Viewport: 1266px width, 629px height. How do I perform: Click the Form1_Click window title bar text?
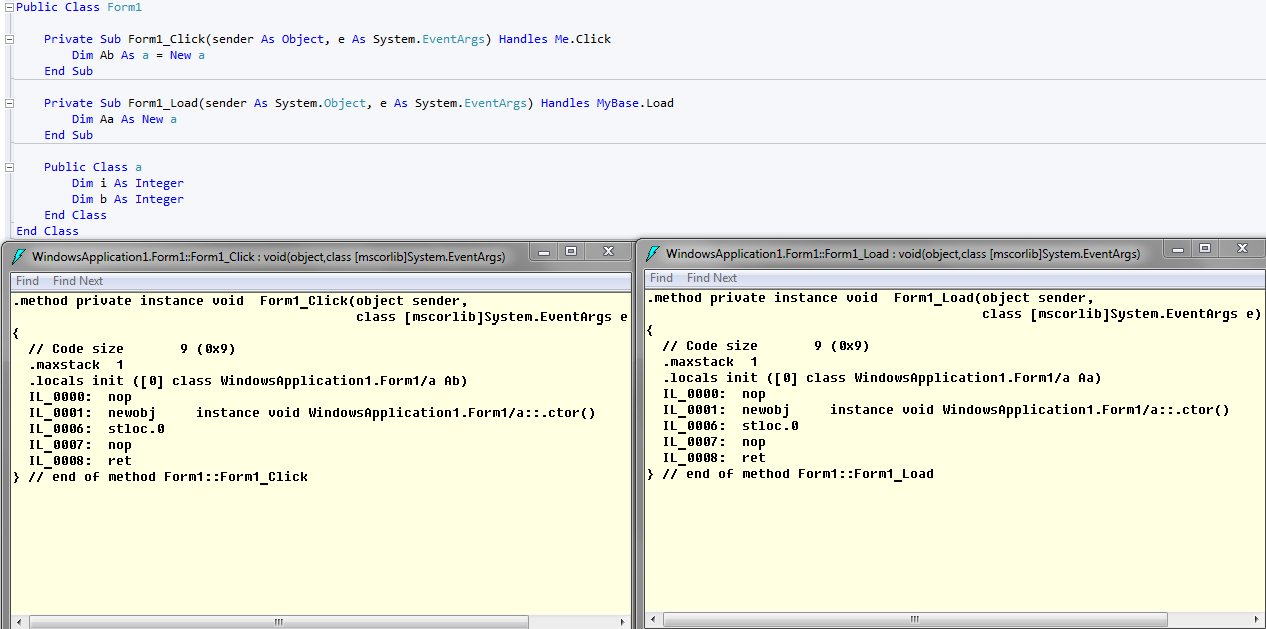(268, 257)
